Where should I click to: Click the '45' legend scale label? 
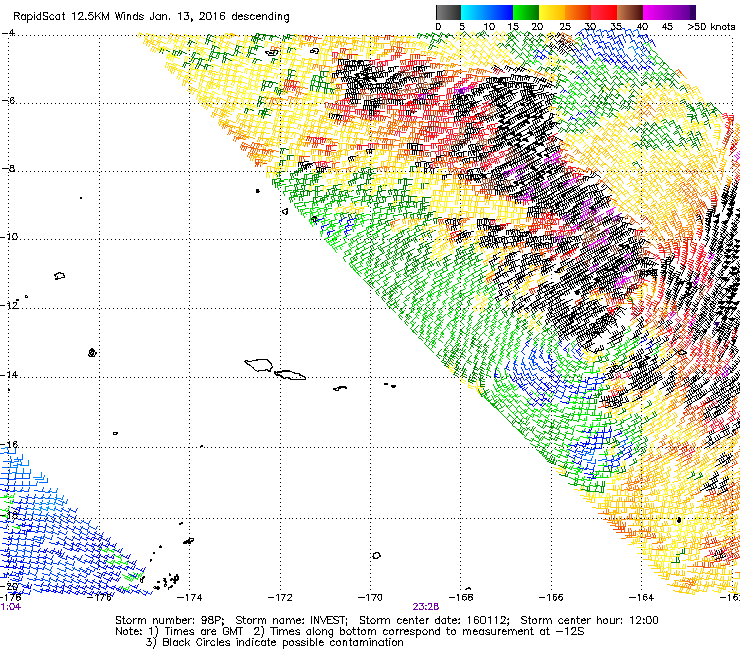point(667,27)
